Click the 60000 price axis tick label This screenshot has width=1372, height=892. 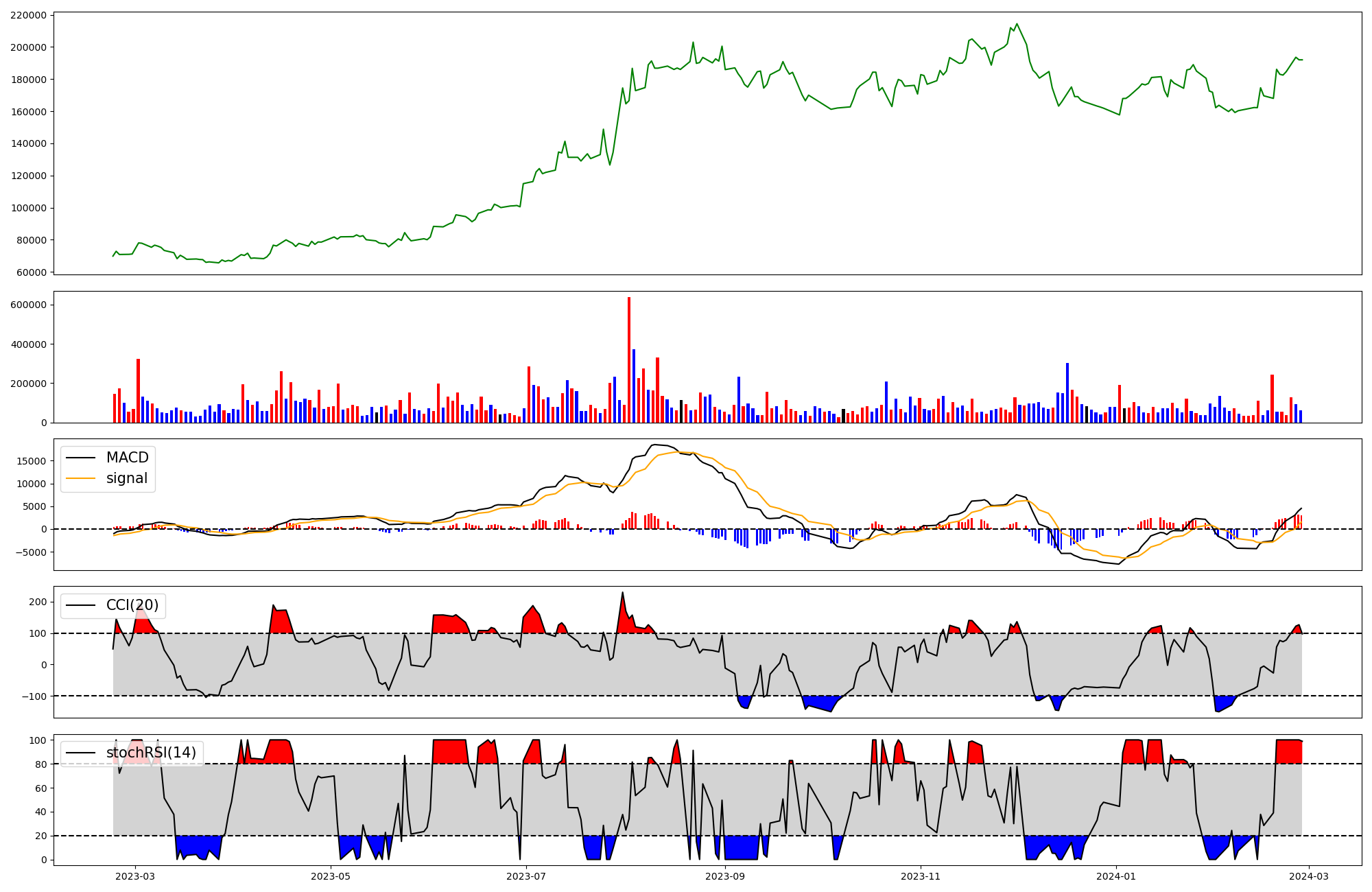coord(32,272)
